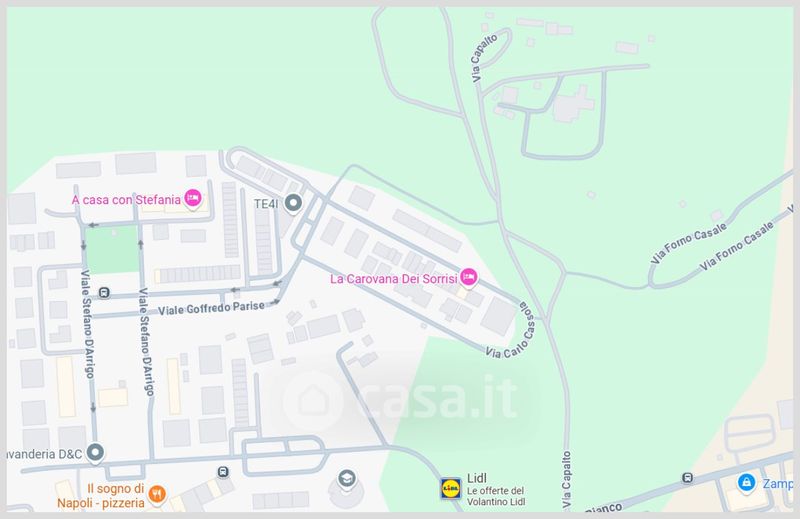Select the upper Via Forno Casale label
This screenshot has height=519, width=800.
coord(688,244)
